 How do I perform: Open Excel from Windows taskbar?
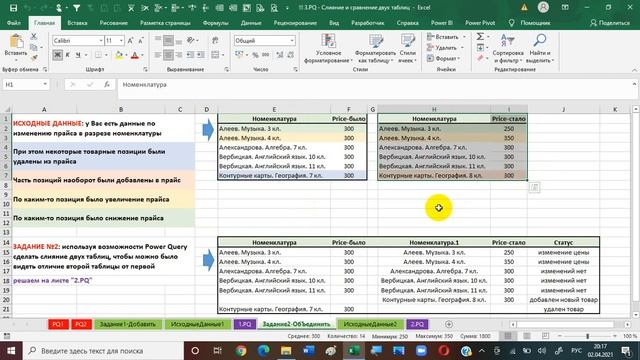pyautogui.click(x=353, y=351)
